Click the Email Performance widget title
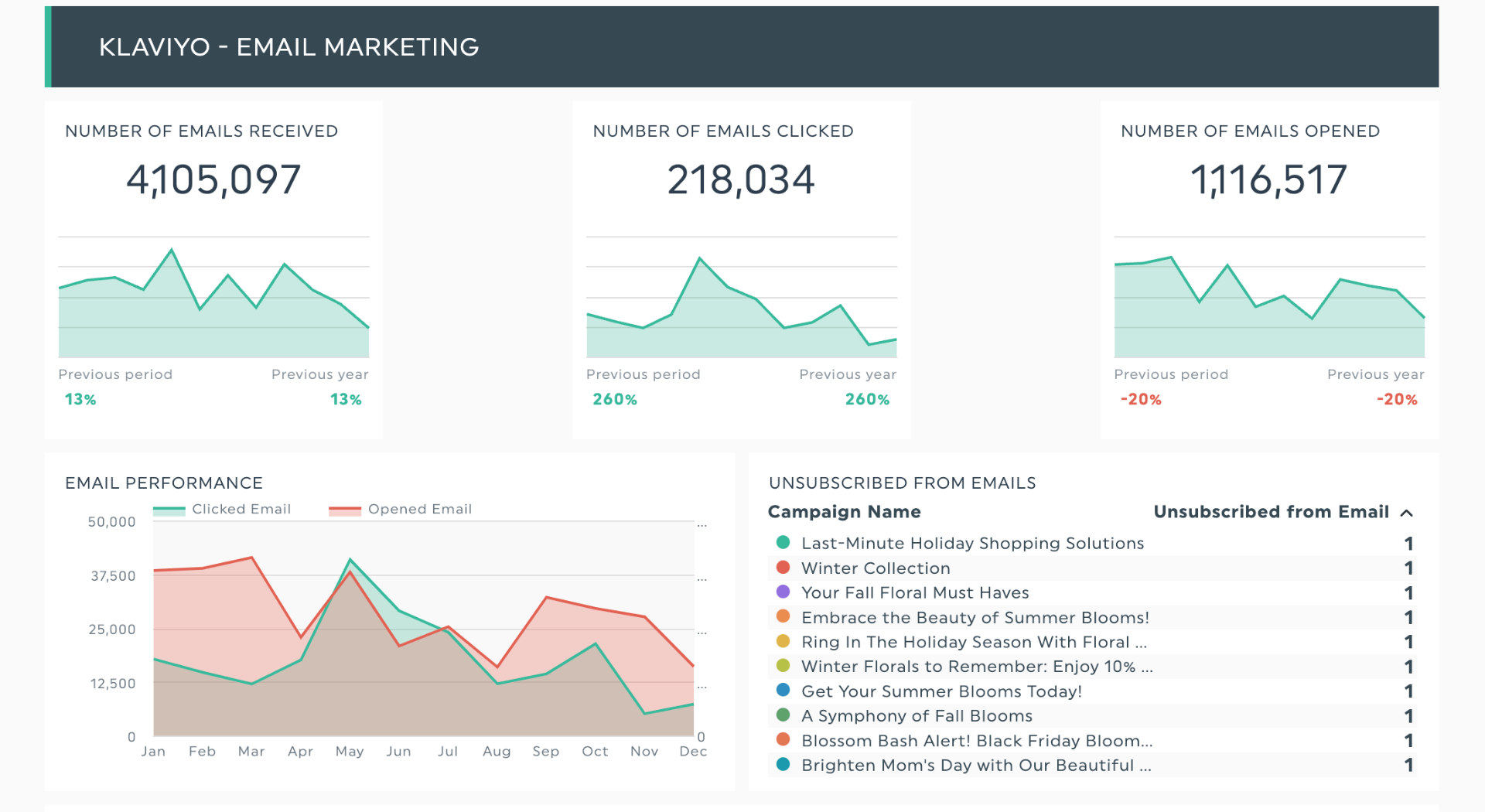Screen dimensions: 1485x812 point(164,483)
